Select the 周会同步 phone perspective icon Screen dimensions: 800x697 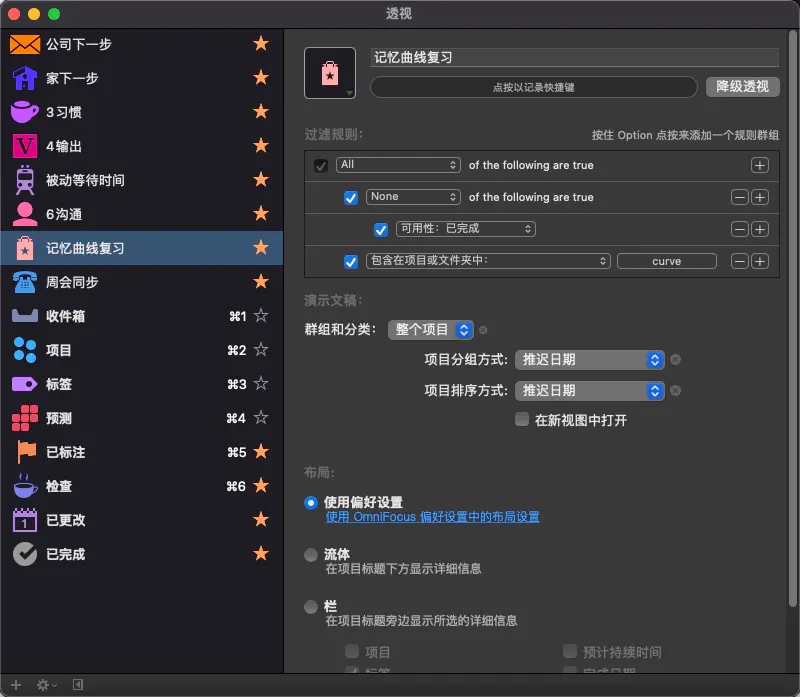pos(22,282)
